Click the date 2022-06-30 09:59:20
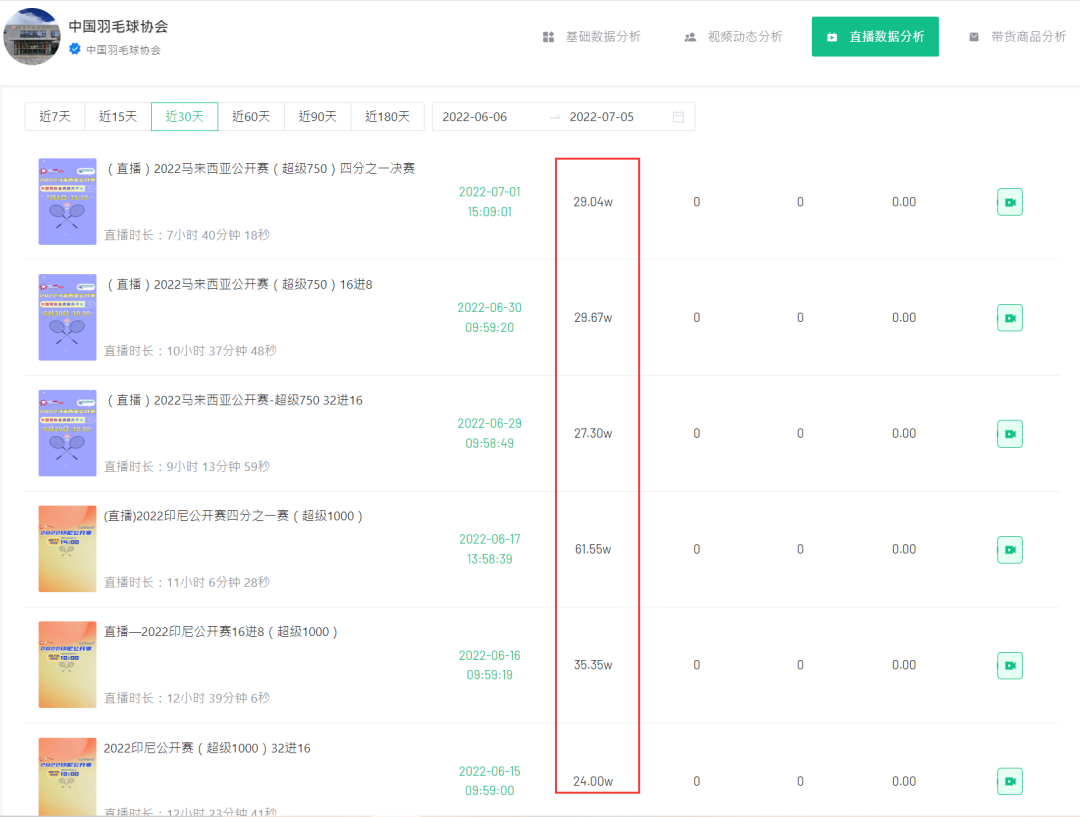 click(x=490, y=318)
